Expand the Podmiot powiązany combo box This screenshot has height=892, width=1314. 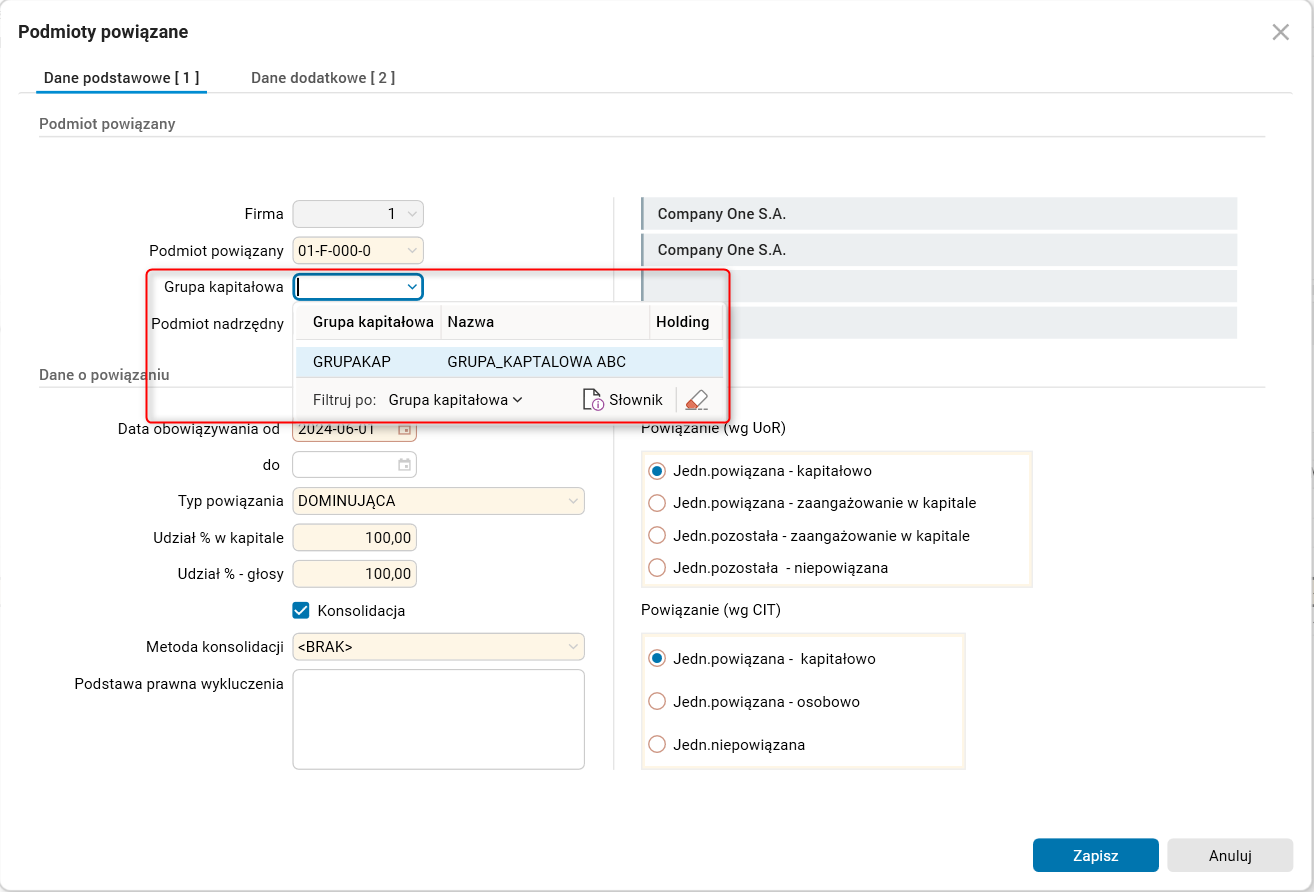412,250
